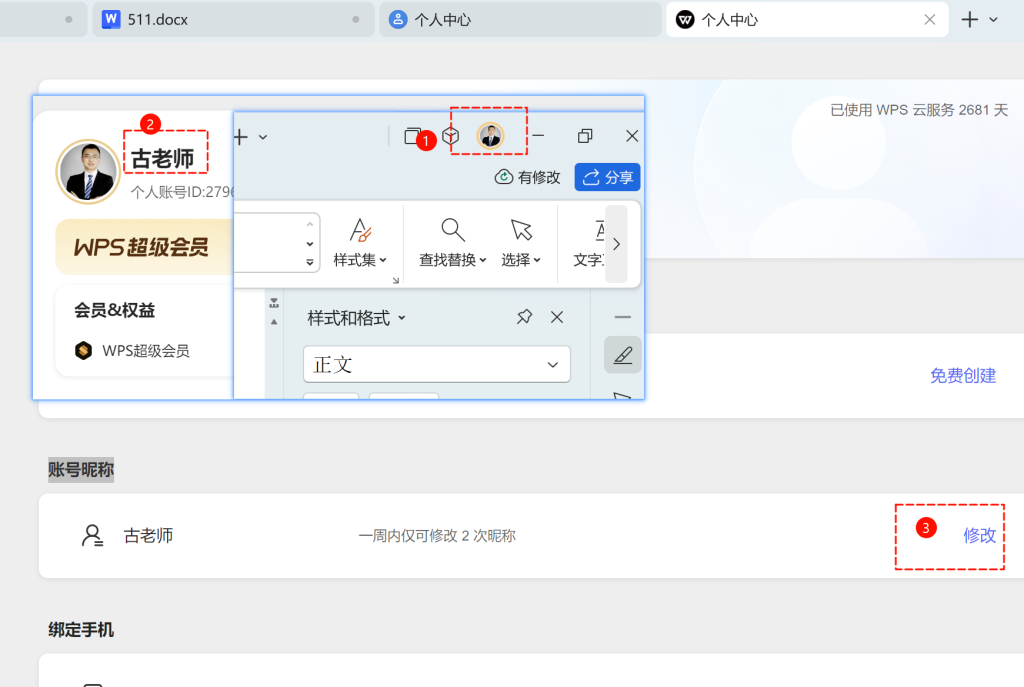Image resolution: width=1024 pixels, height=687 pixels.
Task: Click the group dialog launcher arrow below 样式集
Action: click(395, 280)
